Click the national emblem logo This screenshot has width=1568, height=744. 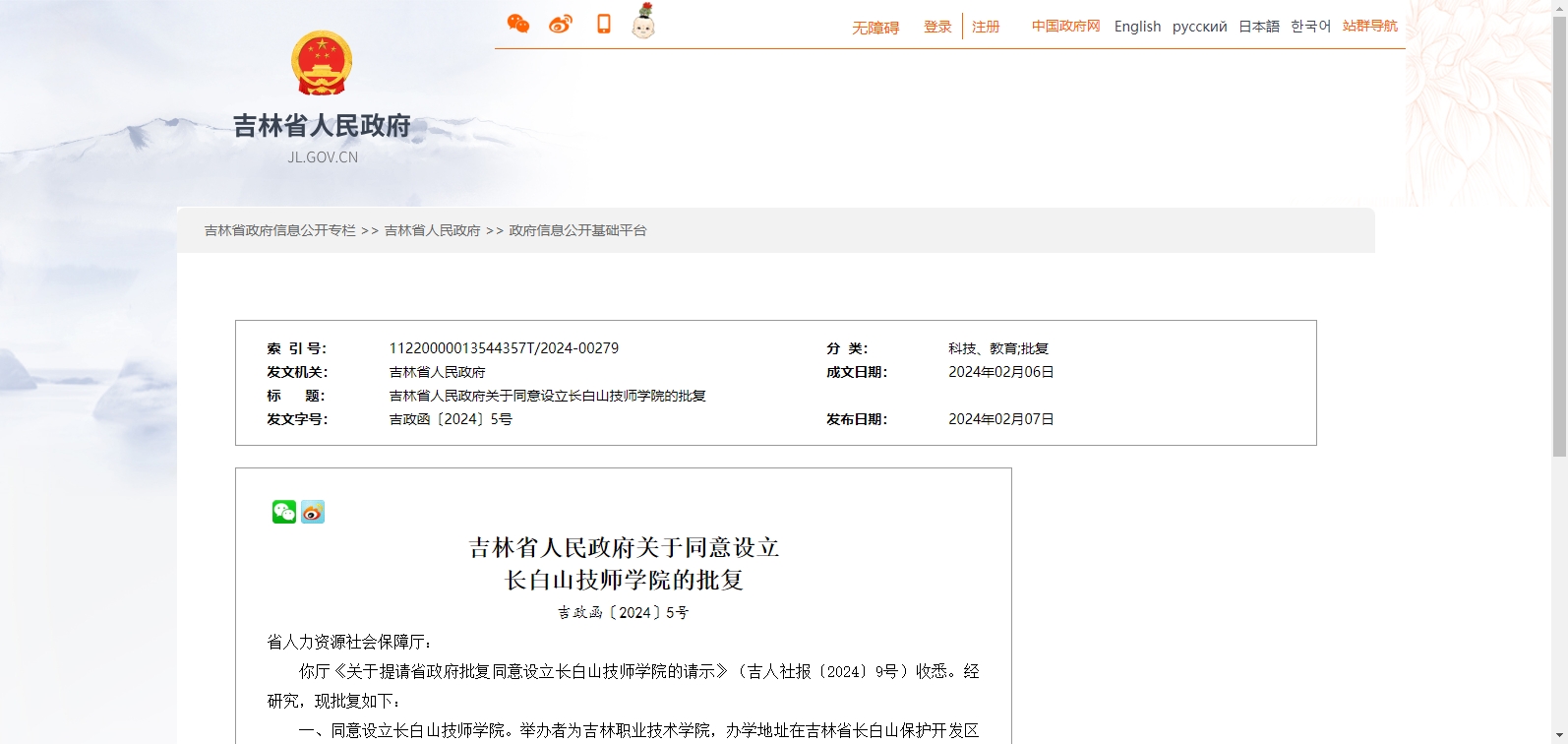pyautogui.click(x=322, y=63)
